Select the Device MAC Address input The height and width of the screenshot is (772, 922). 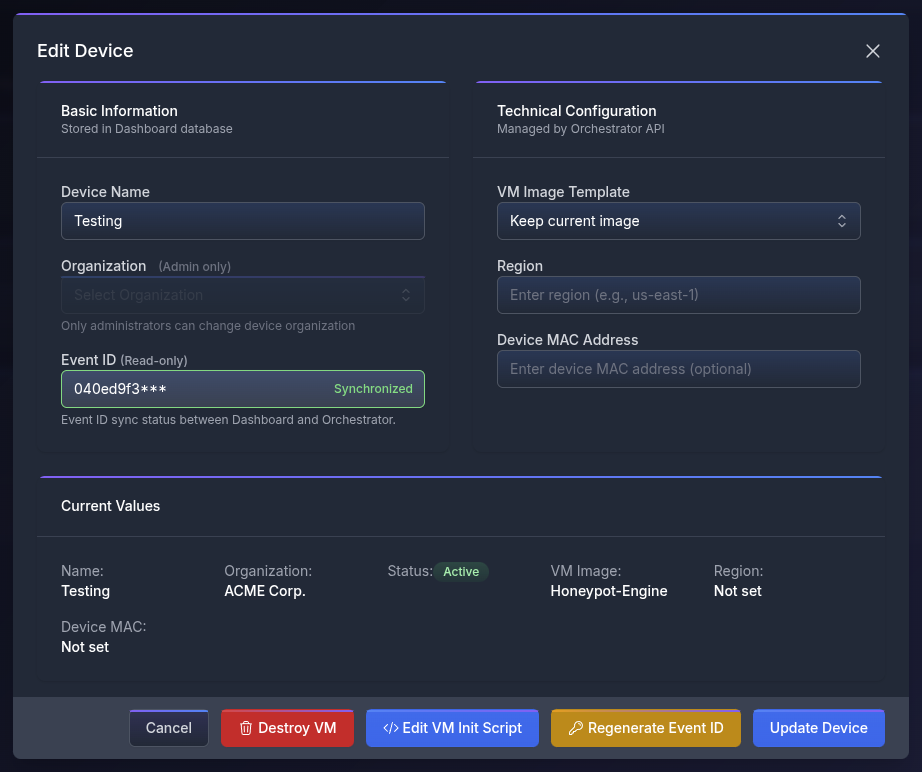coord(678,369)
